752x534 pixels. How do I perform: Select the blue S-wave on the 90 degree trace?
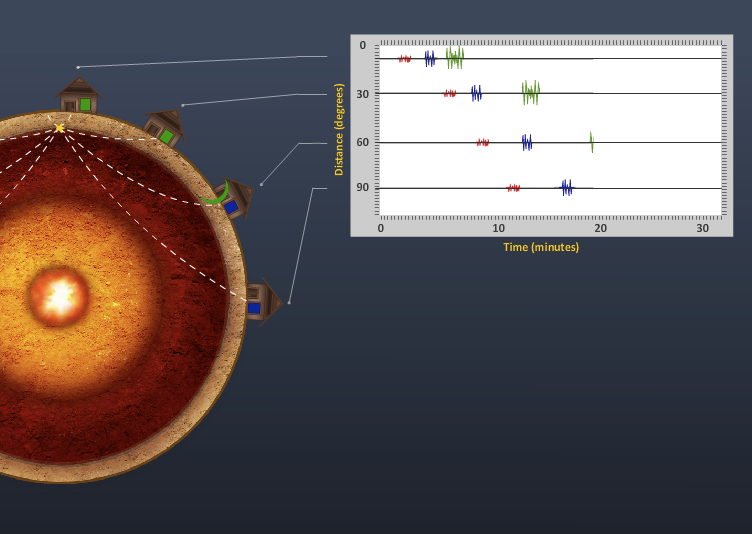pyautogui.click(x=567, y=187)
